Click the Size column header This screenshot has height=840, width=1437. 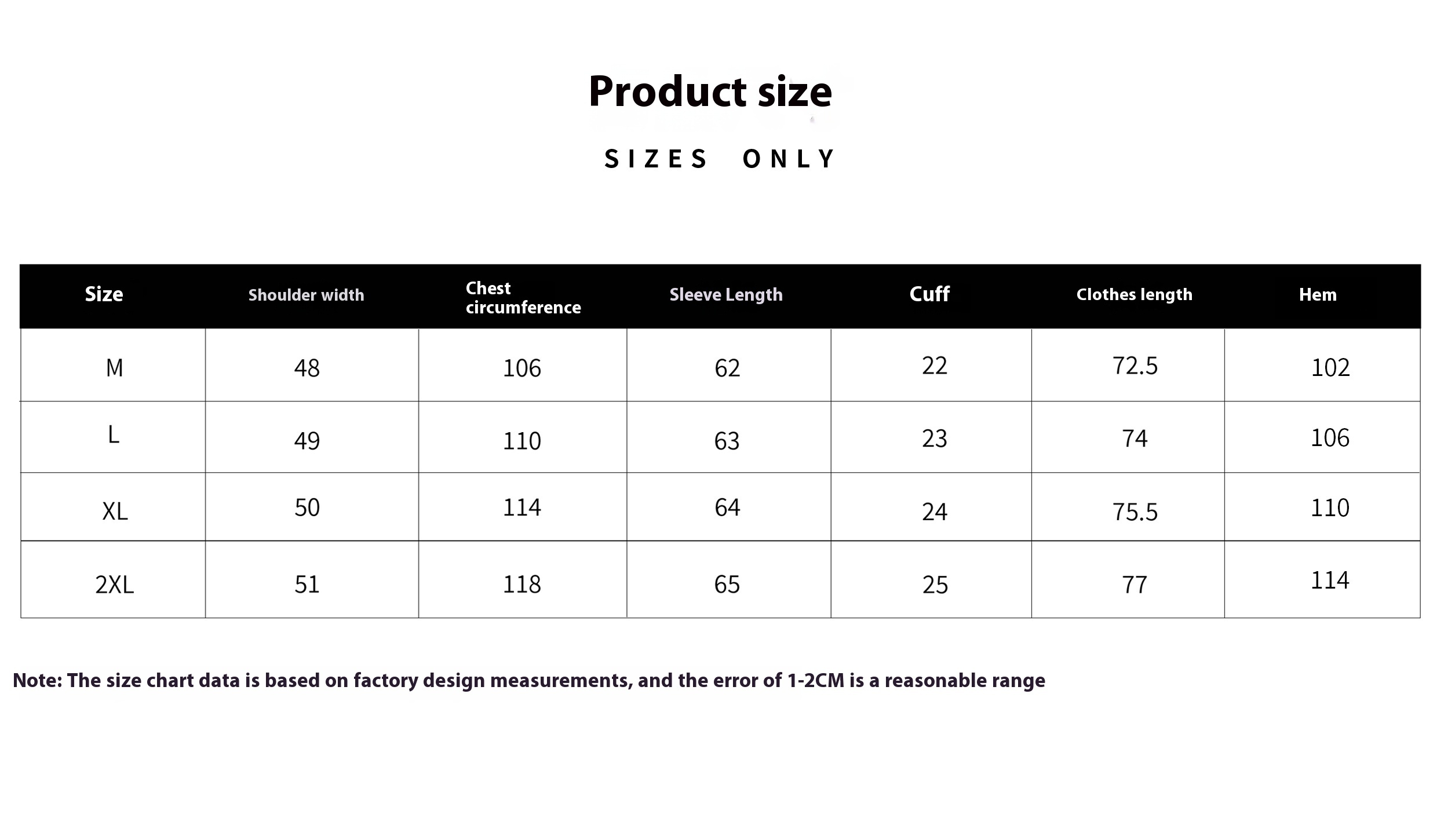point(104,294)
